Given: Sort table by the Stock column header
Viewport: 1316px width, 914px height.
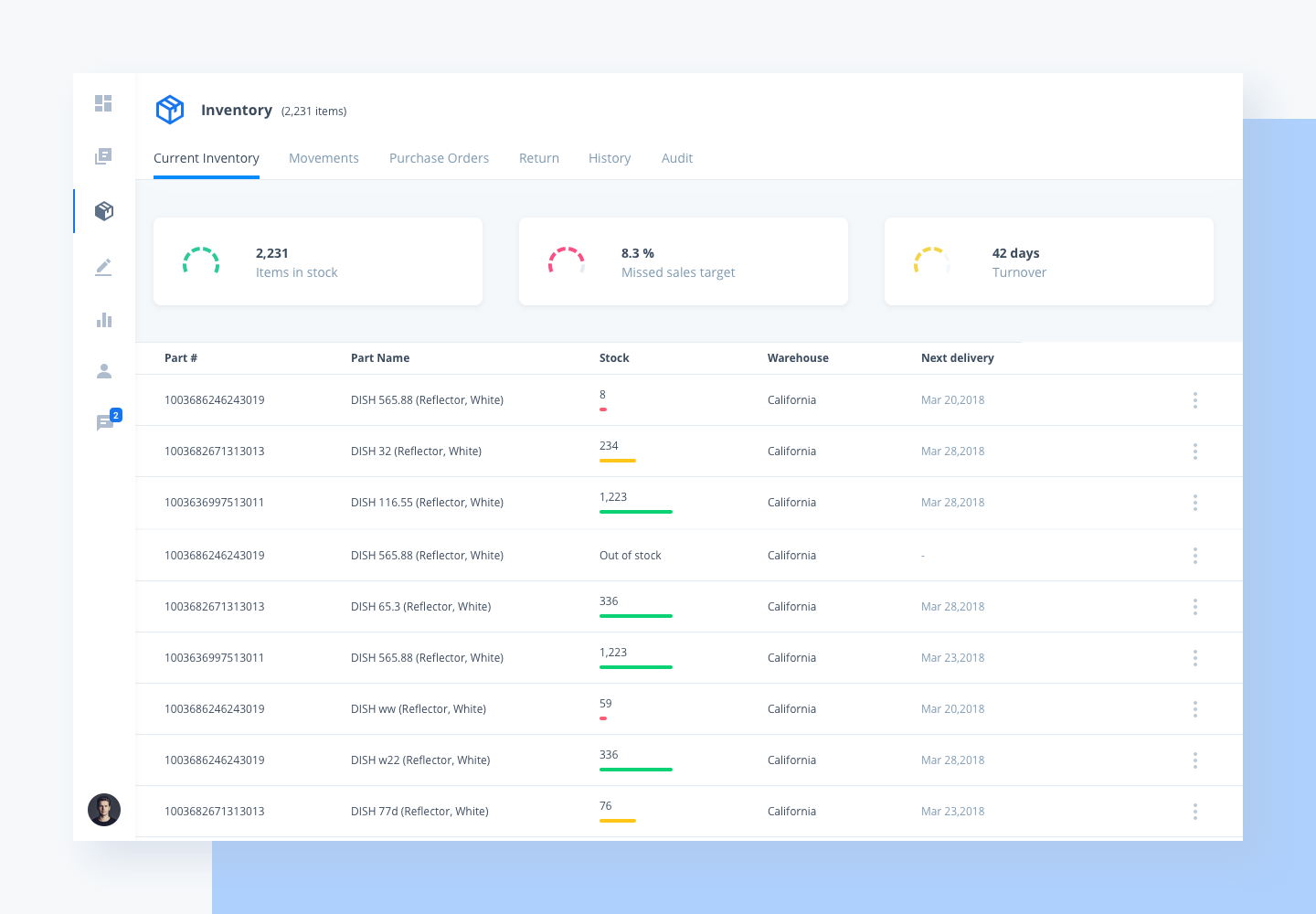Looking at the screenshot, I should tap(614, 357).
